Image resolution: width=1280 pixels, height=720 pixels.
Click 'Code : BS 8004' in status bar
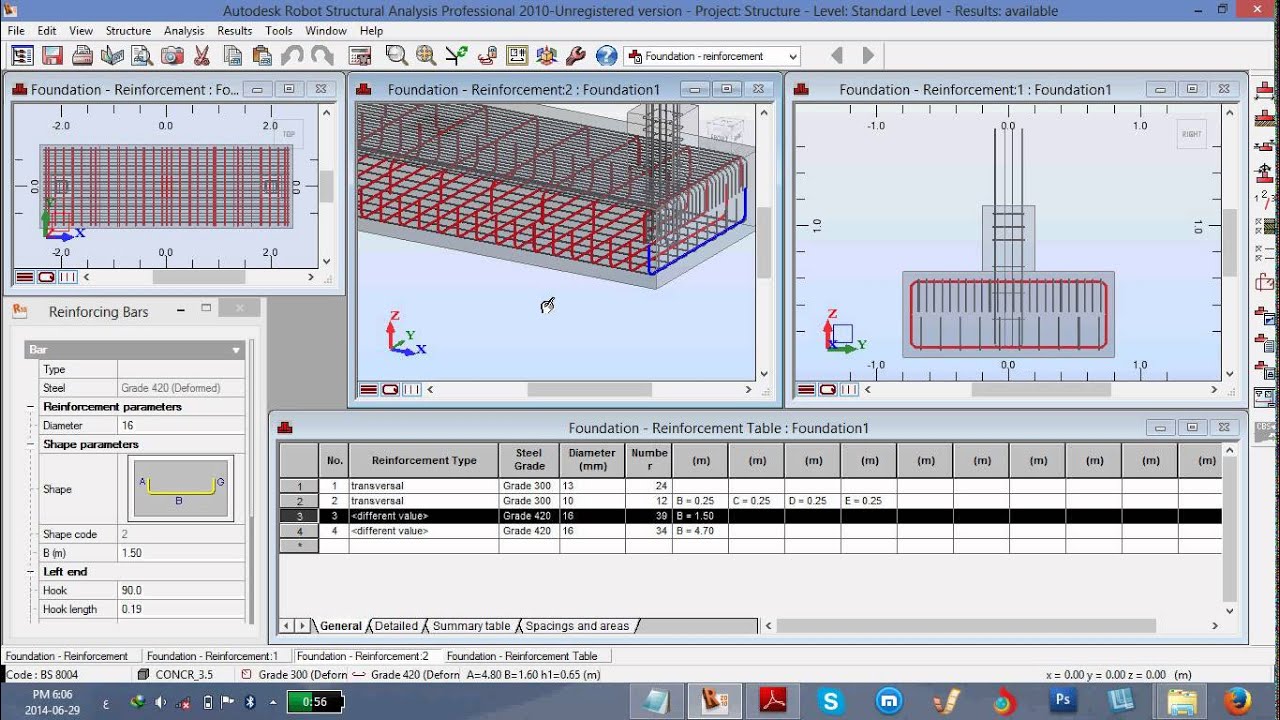click(42, 675)
